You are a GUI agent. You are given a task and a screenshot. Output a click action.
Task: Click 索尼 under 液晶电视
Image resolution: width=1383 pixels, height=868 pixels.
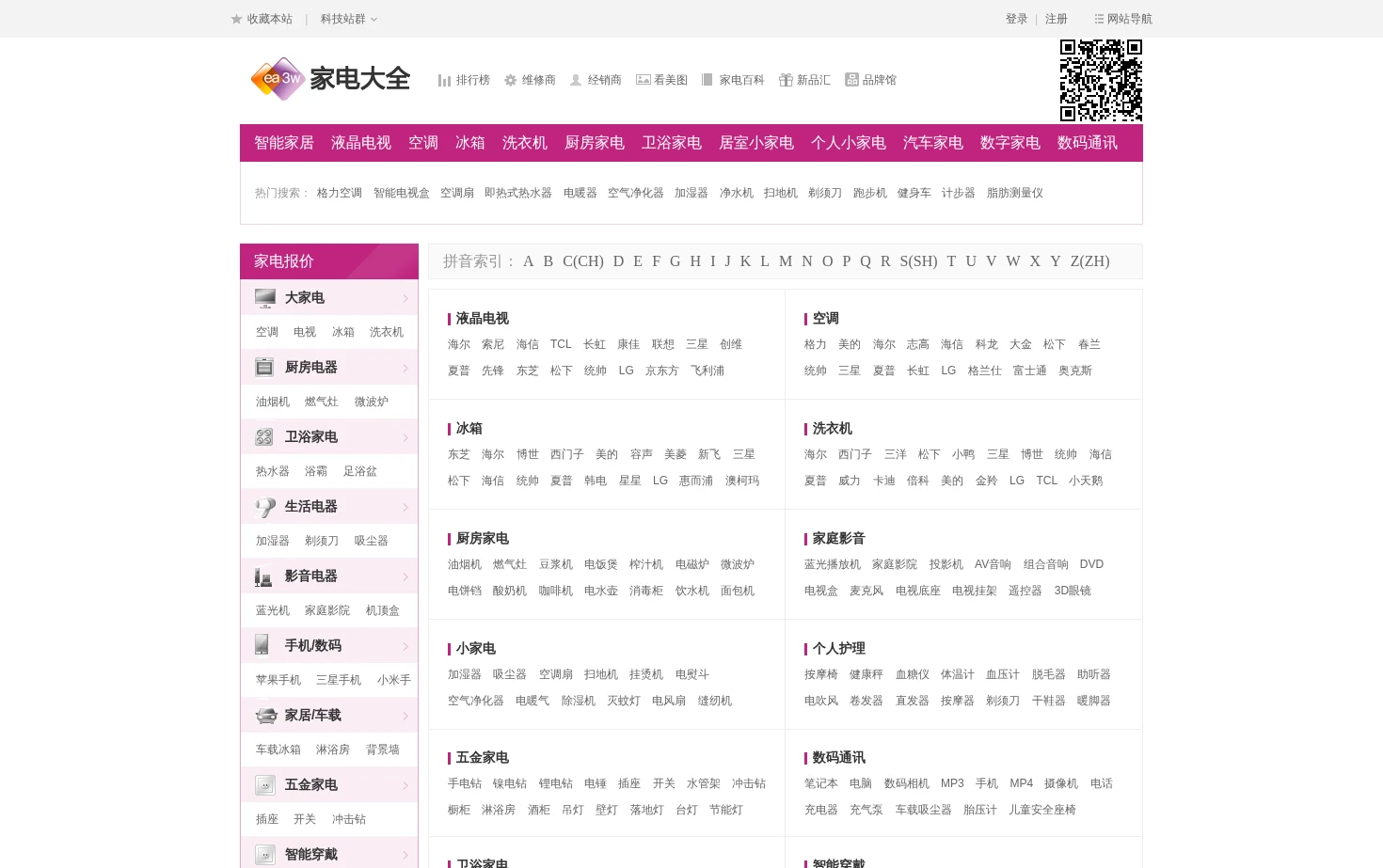493,344
